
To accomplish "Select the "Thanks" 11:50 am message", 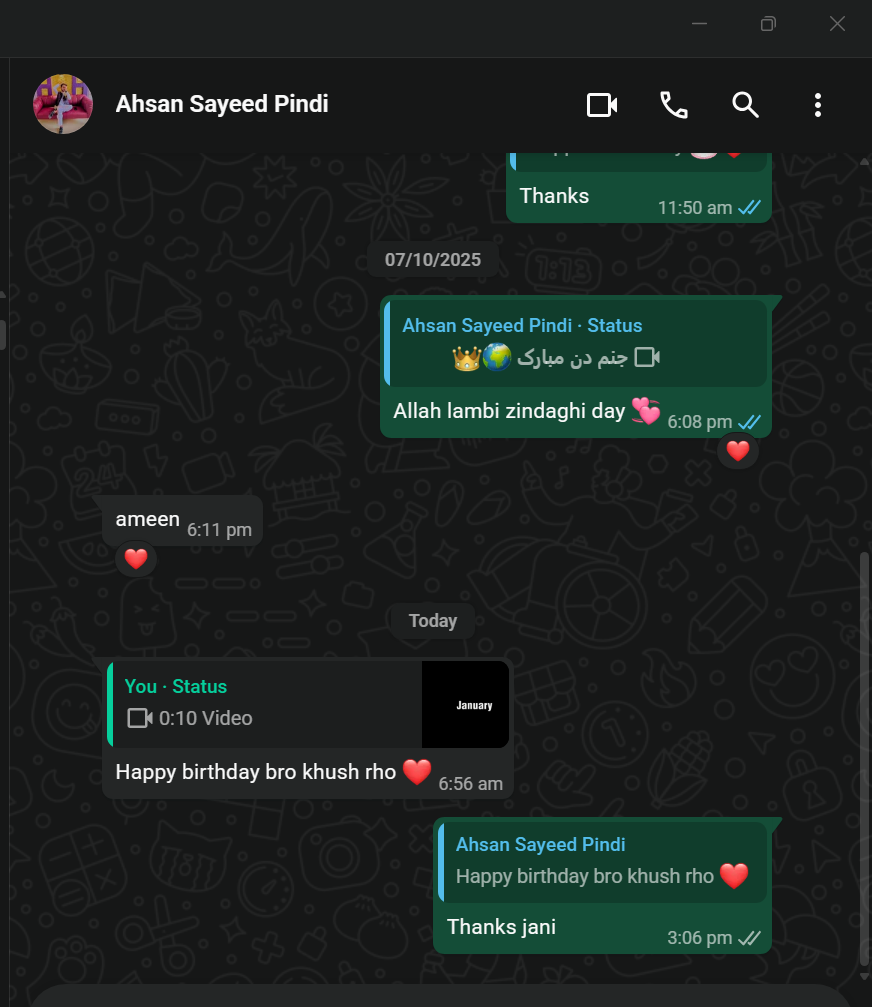I will (639, 199).
